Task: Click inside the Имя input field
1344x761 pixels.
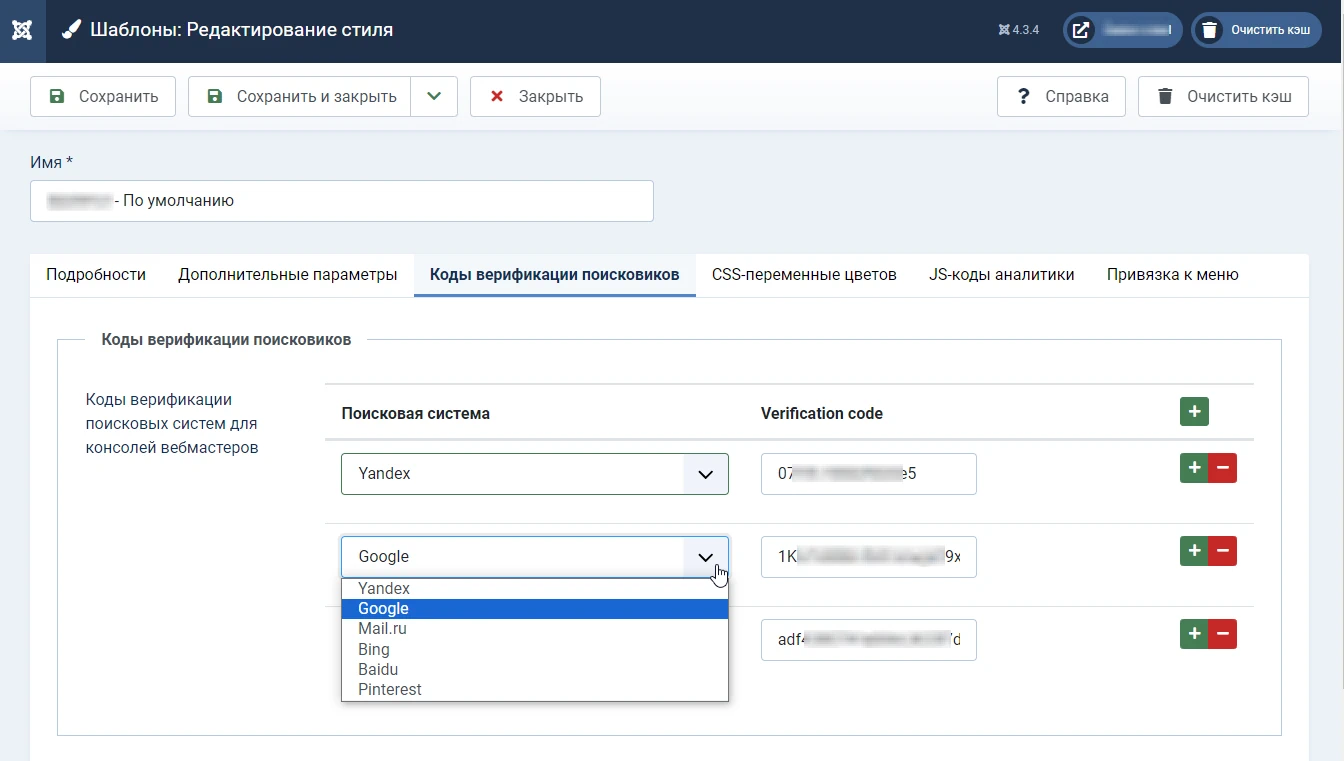Action: point(340,200)
